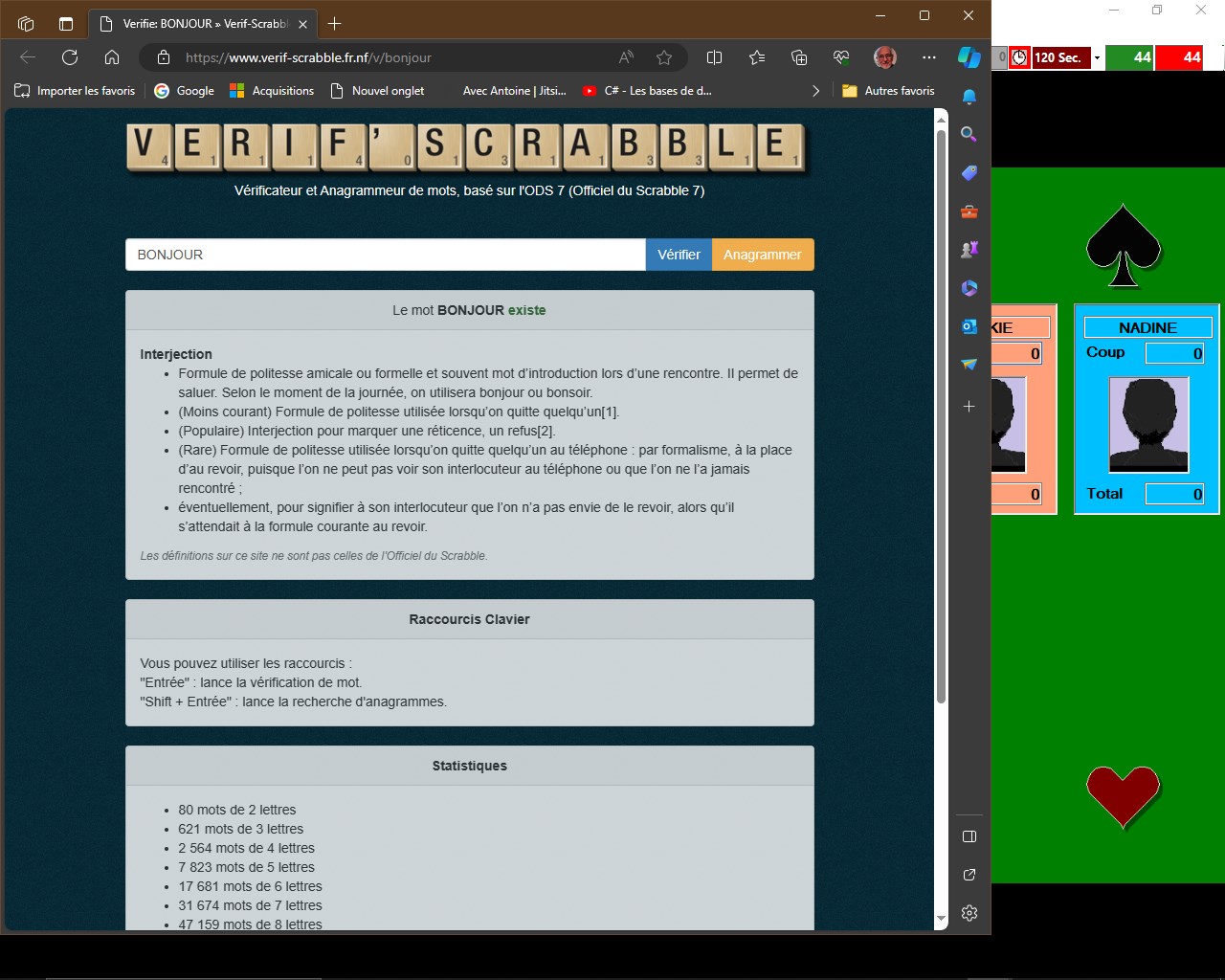Open the Edge profile avatar
This screenshot has width=1225, height=980.
(885, 57)
